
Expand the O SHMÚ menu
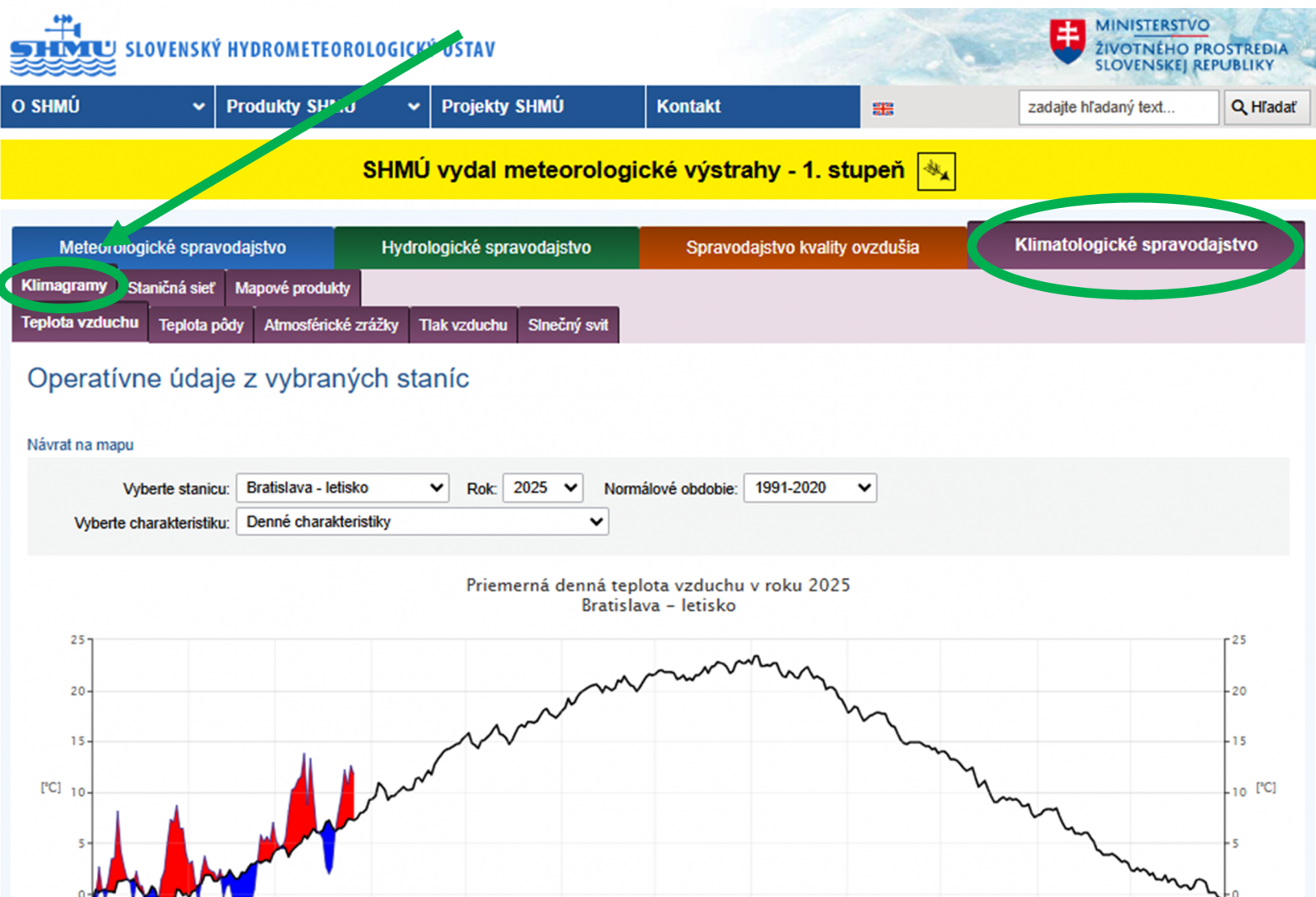[x=107, y=107]
